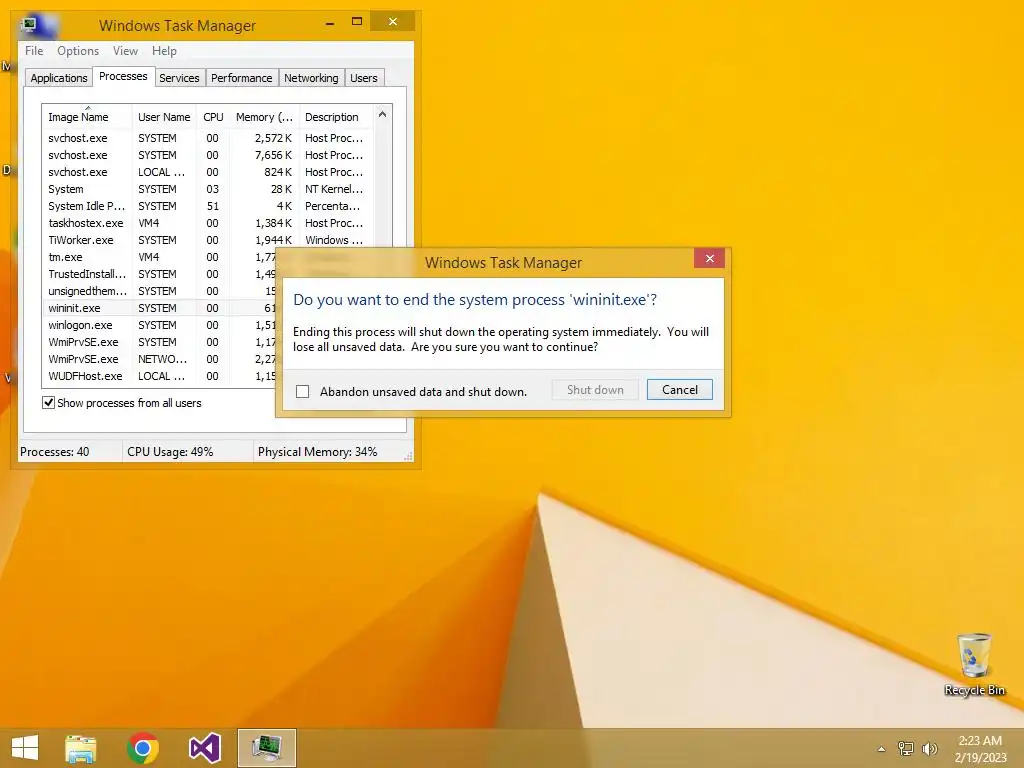Click the taskbar clock showing 2:23 AM

click(x=980, y=748)
